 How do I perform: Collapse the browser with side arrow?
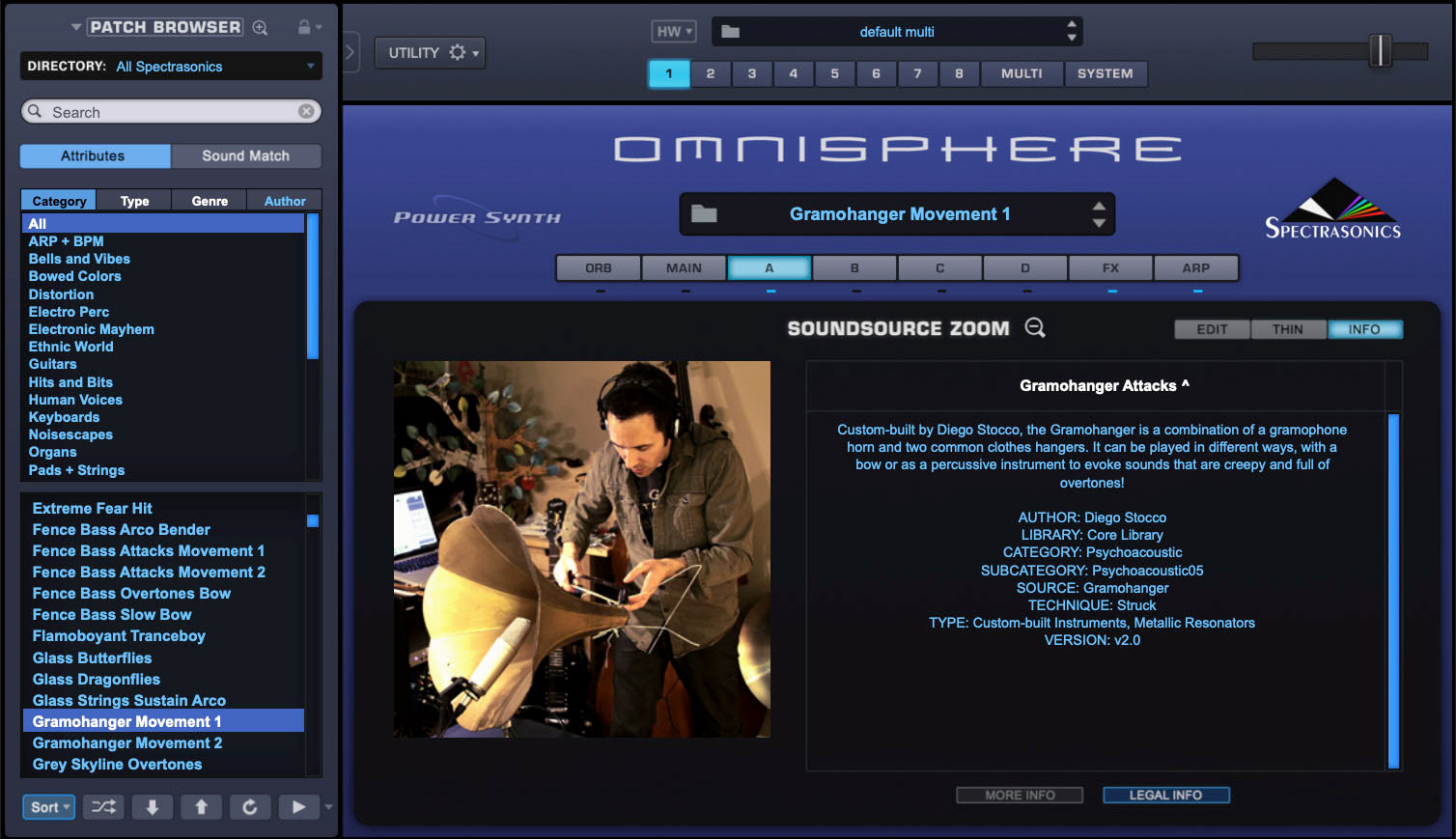[x=350, y=52]
